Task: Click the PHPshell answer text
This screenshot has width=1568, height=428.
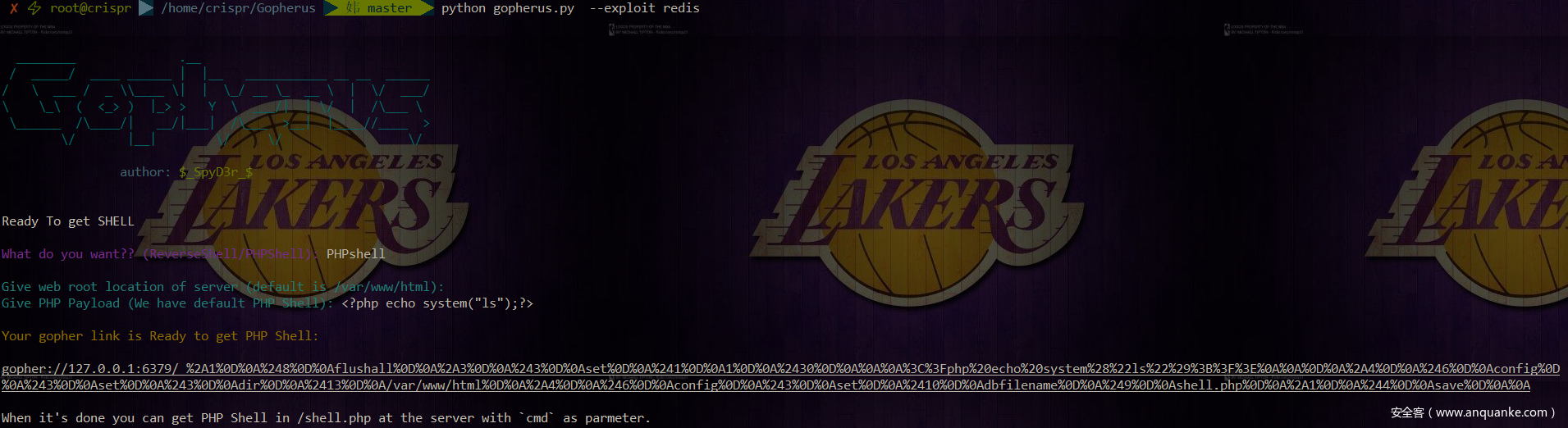Action: pyautogui.click(x=356, y=254)
